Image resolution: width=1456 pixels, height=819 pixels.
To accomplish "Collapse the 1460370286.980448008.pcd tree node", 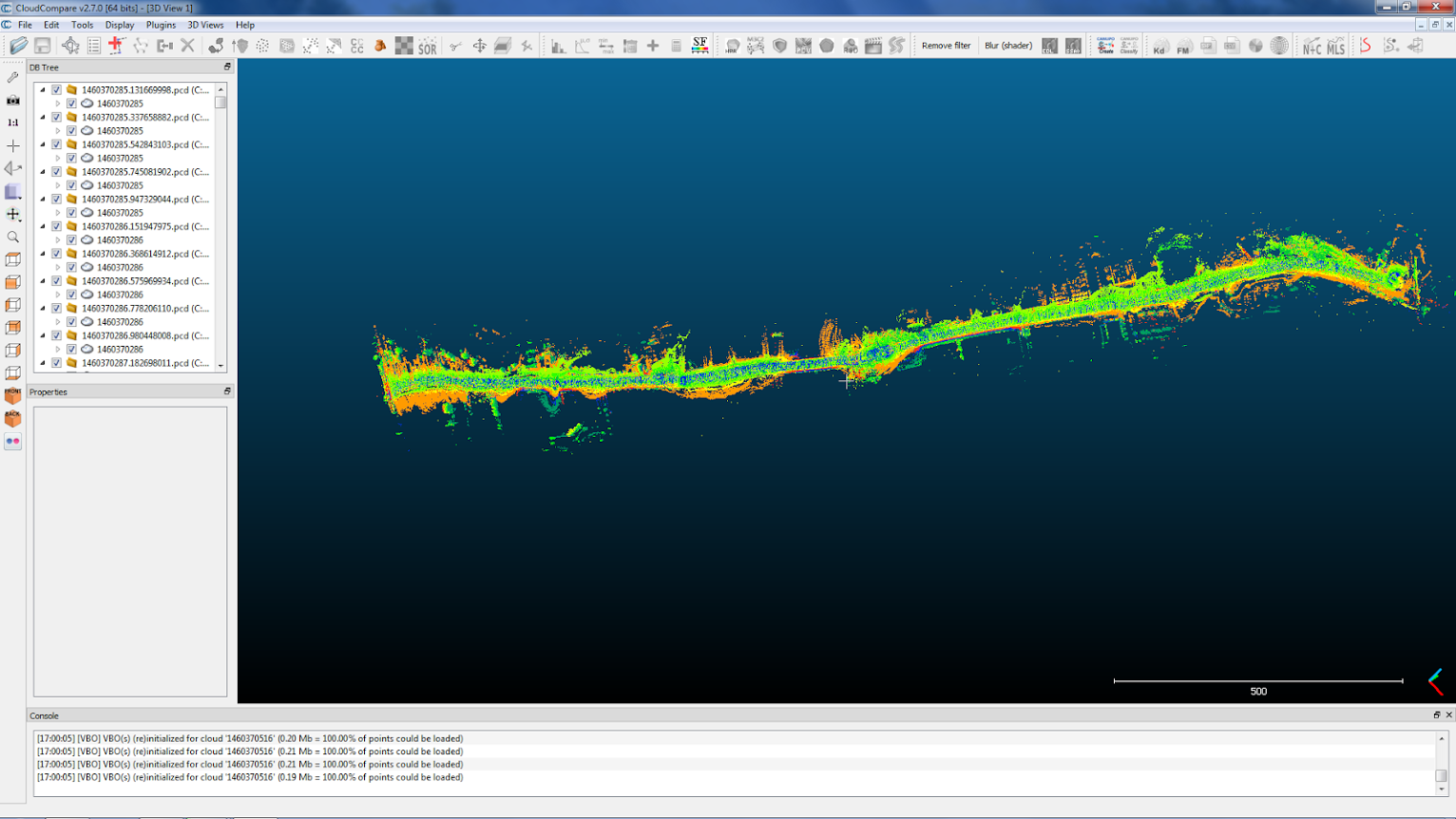I will click(x=43, y=335).
